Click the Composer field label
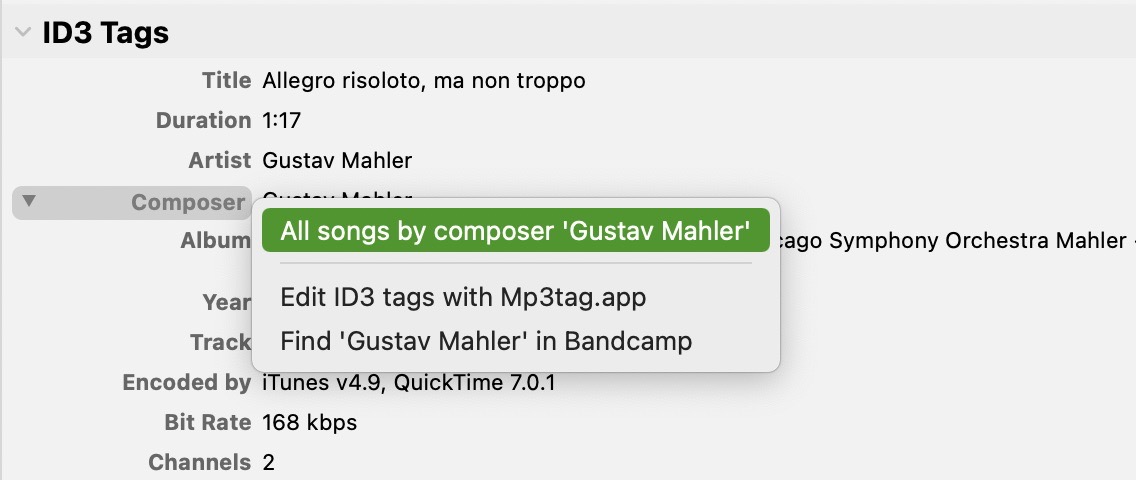Screen dimensions: 1136x480 click(188, 202)
